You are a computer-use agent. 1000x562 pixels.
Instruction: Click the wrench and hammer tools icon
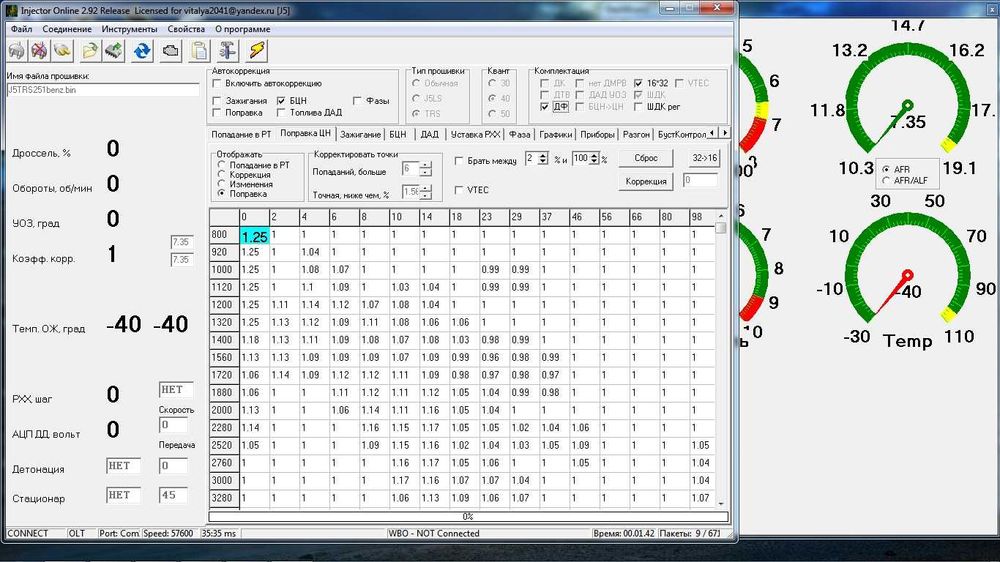228,50
